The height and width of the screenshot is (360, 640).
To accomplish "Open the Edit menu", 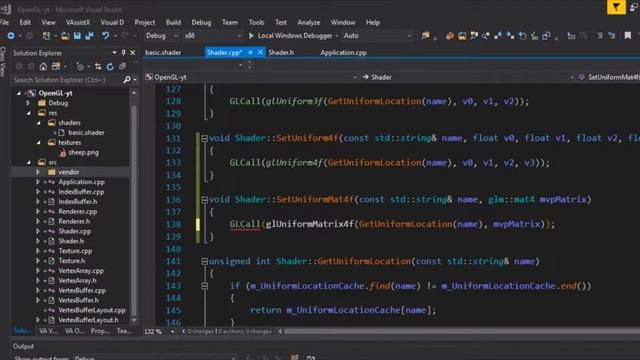I will tap(25, 22).
